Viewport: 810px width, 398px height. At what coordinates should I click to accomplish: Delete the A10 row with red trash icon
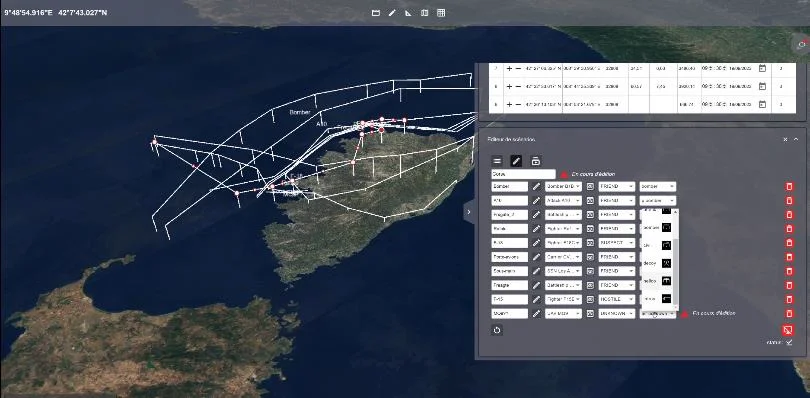pos(789,201)
